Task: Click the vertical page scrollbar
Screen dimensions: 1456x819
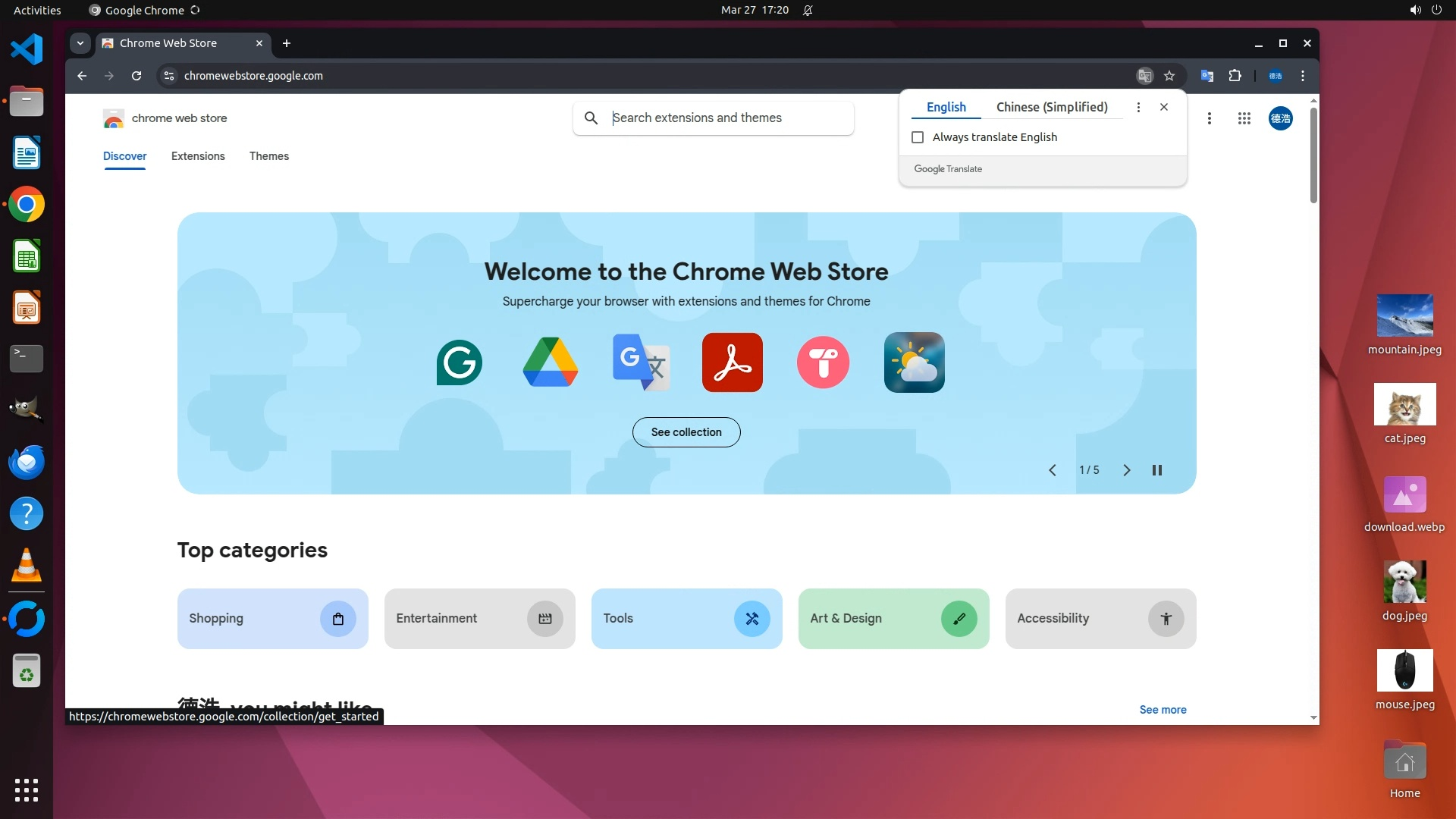Action: tap(1313, 155)
